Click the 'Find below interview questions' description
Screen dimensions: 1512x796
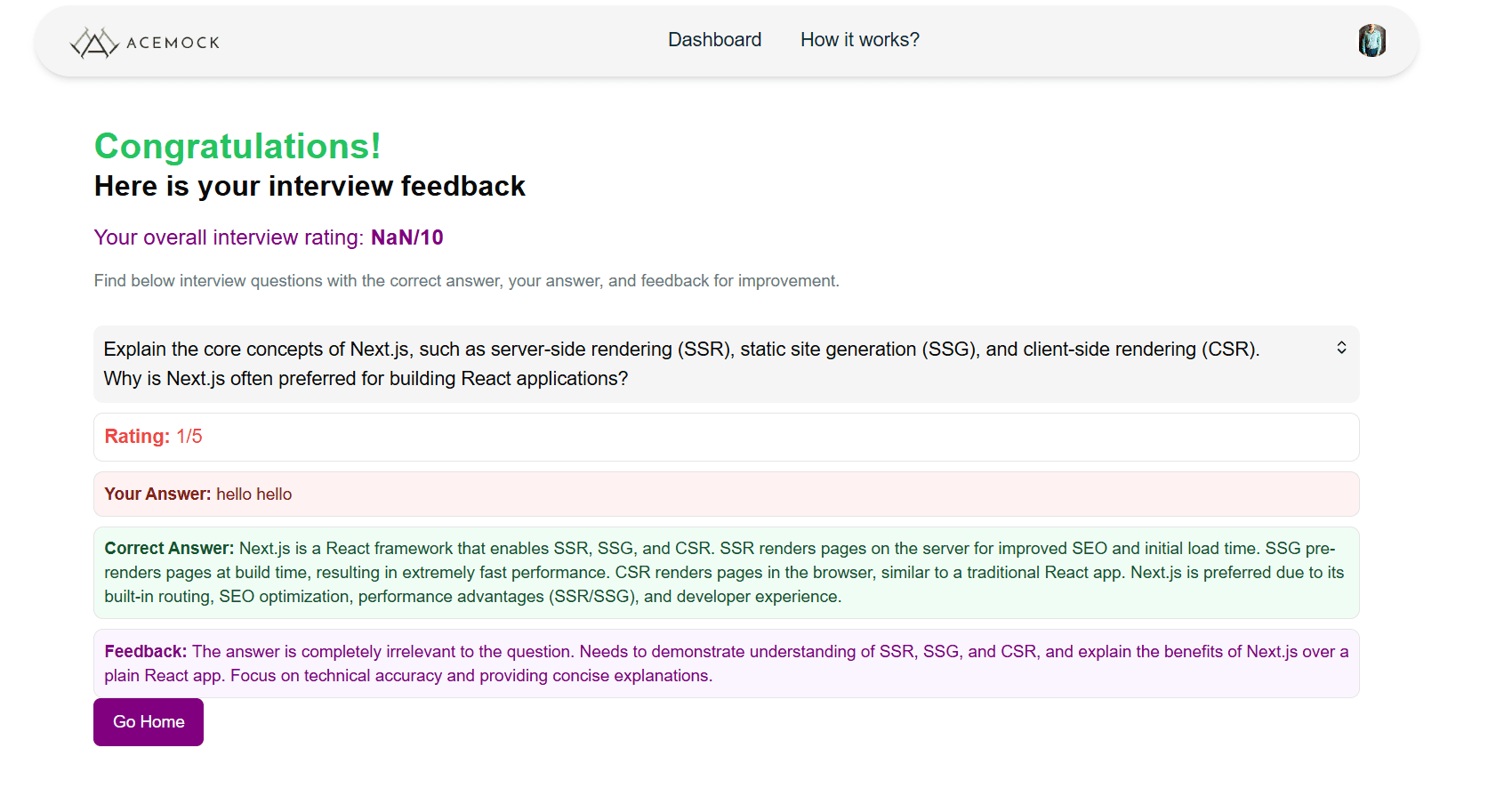tap(466, 281)
